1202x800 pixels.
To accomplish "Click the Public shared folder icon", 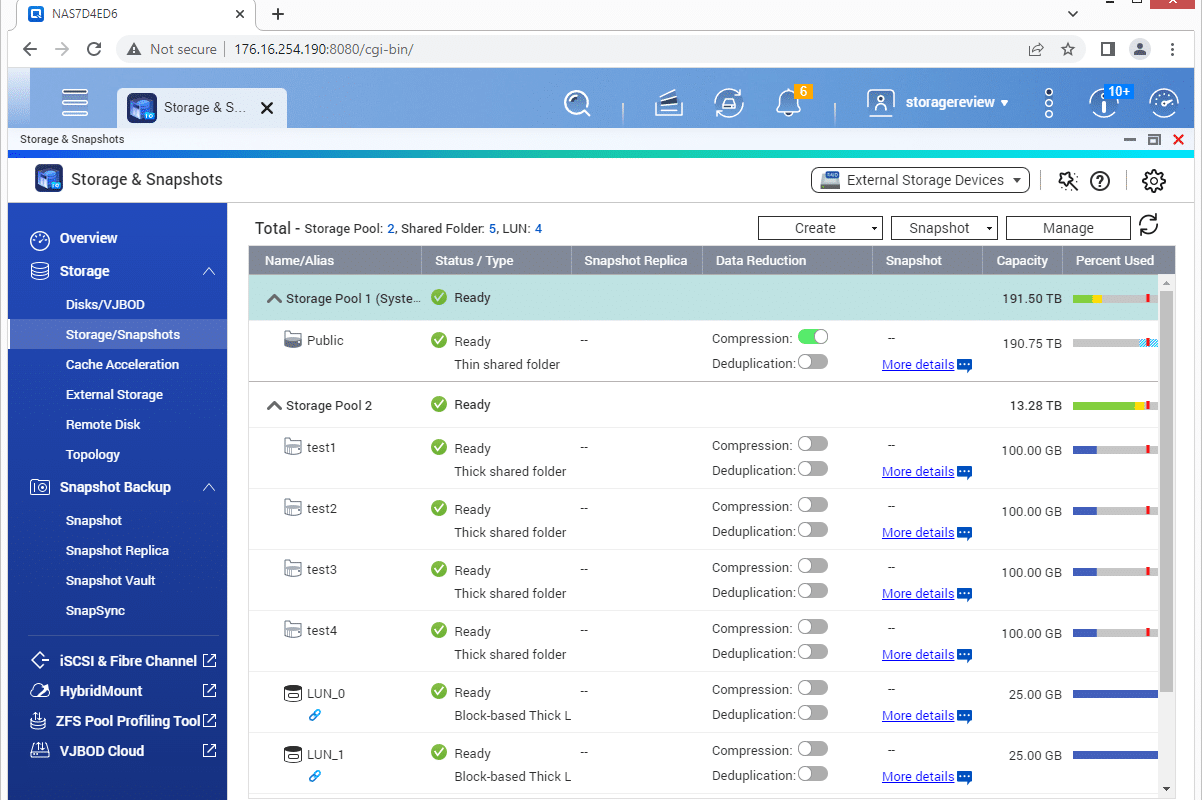I will (x=293, y=340).
